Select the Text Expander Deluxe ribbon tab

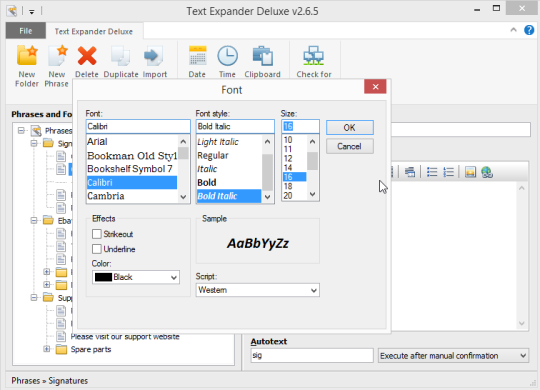[x=94, y=31]
